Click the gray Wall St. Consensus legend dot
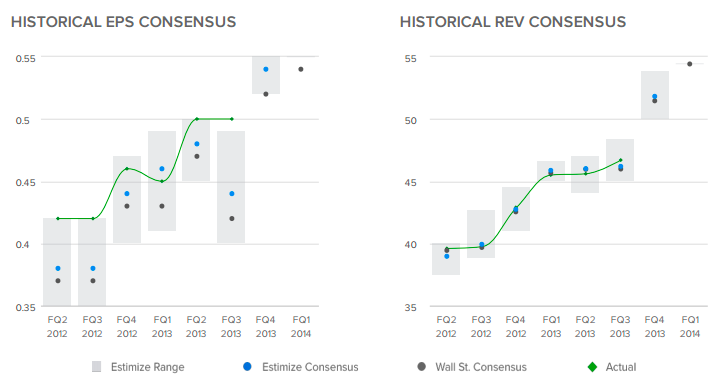The image size is (716, 382). tap(421, 366)
